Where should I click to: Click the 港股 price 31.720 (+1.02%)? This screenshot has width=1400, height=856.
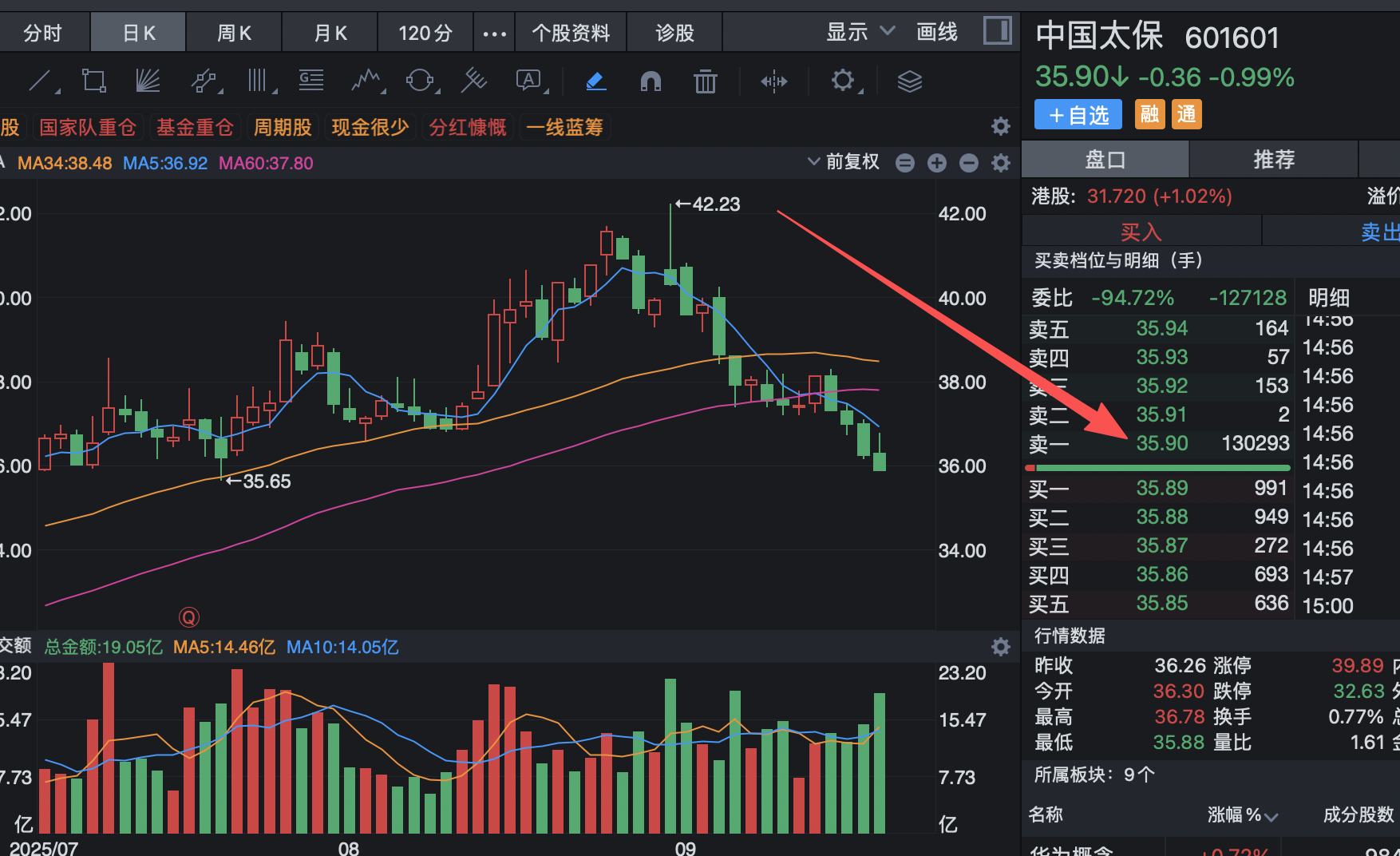[1160, 196]
